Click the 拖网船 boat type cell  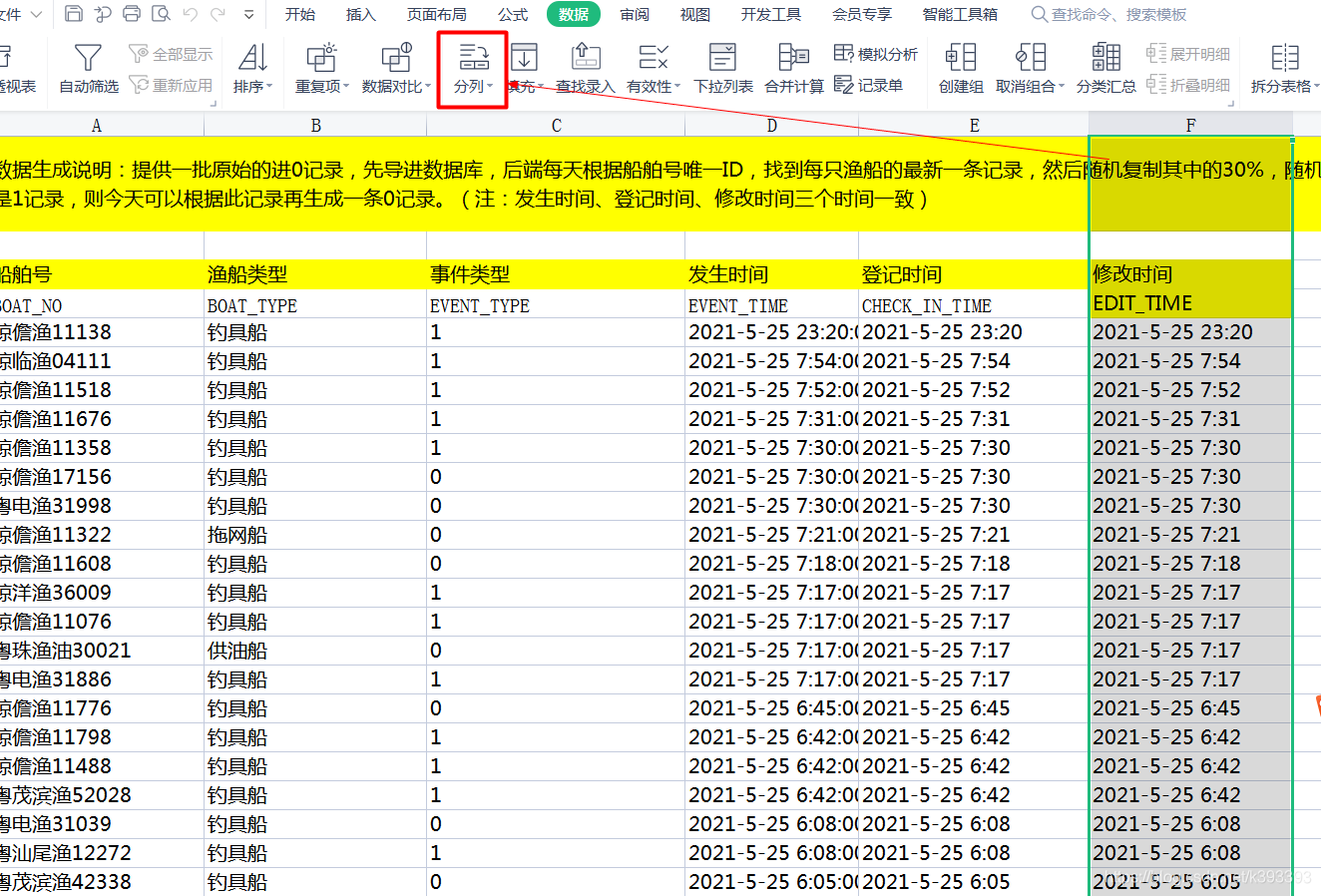315,535
